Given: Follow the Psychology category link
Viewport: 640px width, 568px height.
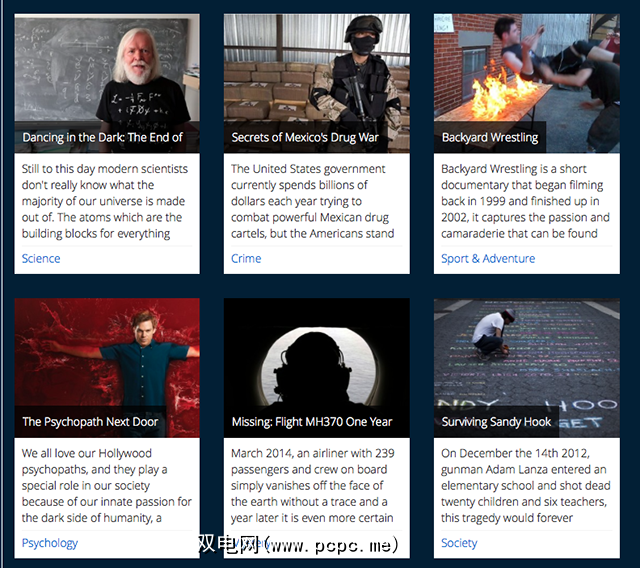Looking at the screenshot, I should (50, 543).
